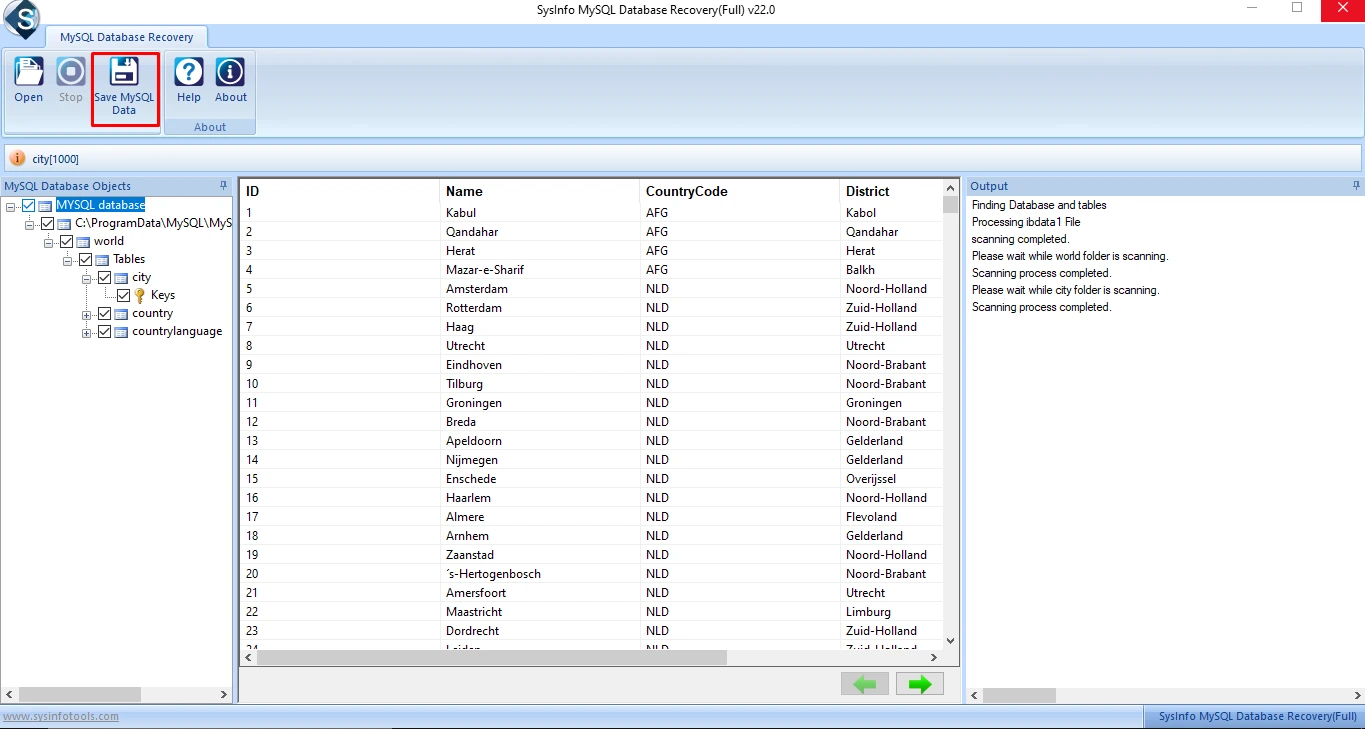Uncheck the country table checkbox

pos(103,313)
